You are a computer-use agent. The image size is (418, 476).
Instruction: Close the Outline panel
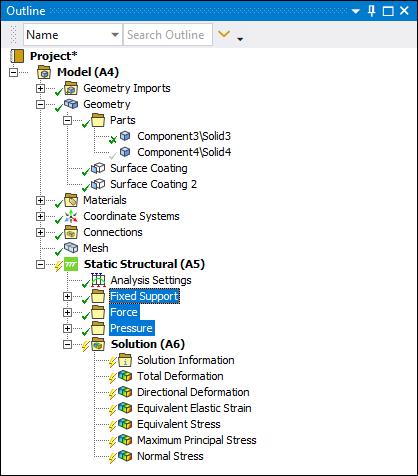click(x=404, y=11)
